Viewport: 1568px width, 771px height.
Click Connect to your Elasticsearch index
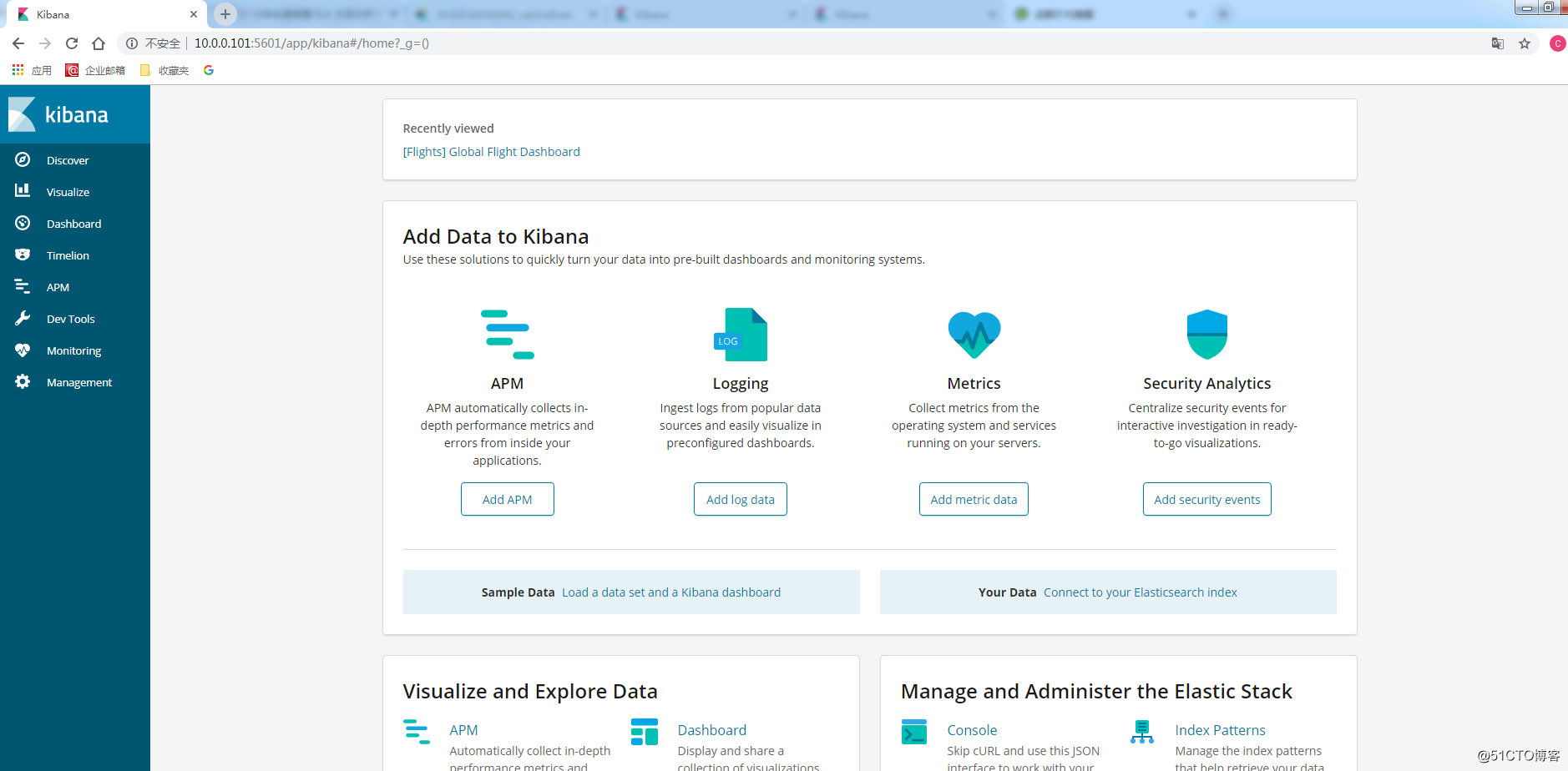click(1141, 592)
